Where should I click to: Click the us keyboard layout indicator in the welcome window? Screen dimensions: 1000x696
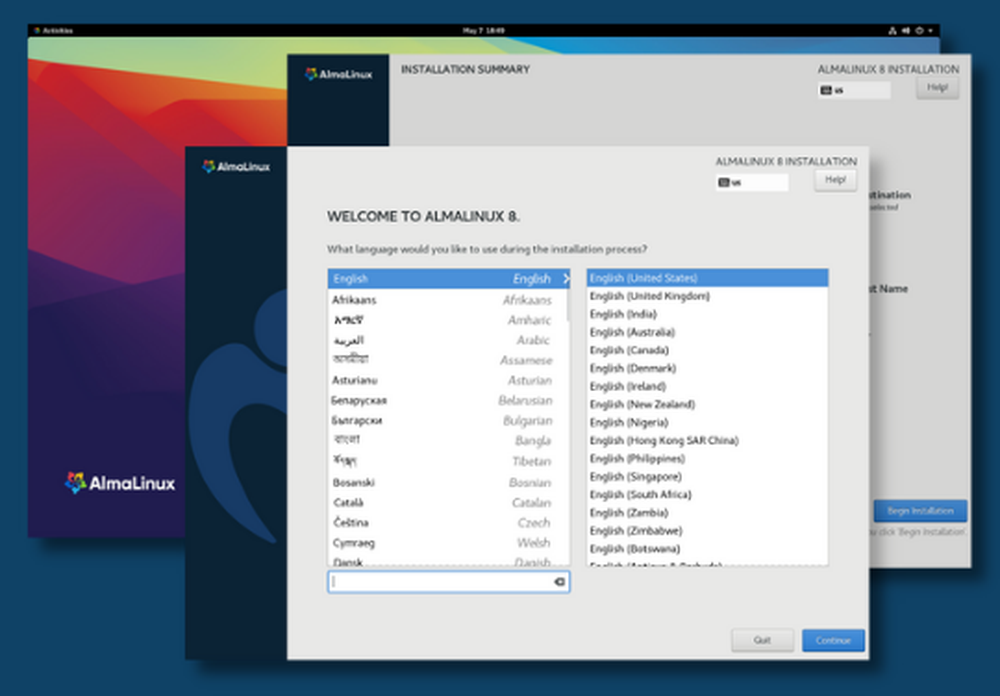pyautogui.click(x=752, y=182)
